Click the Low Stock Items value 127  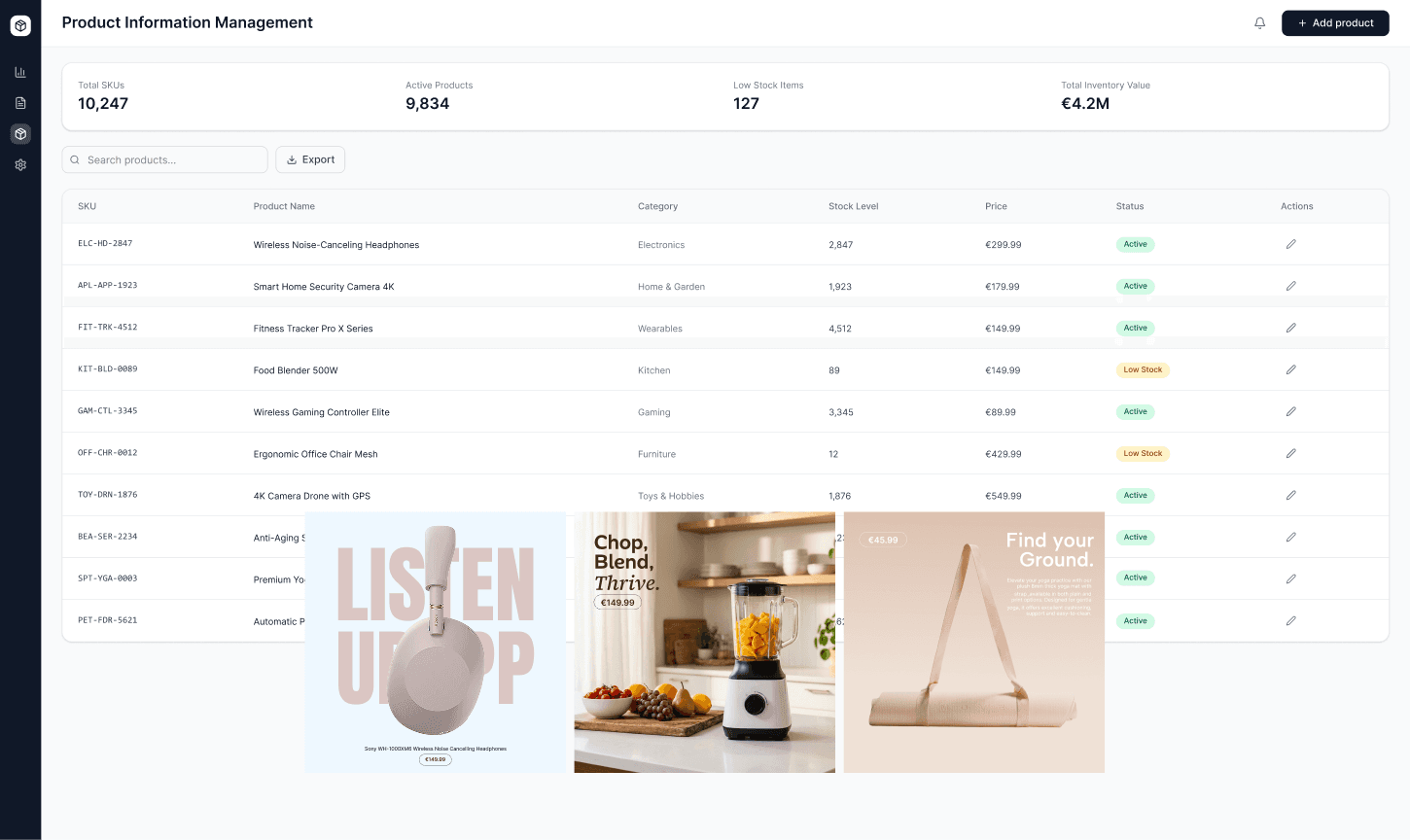coord(746,104)
